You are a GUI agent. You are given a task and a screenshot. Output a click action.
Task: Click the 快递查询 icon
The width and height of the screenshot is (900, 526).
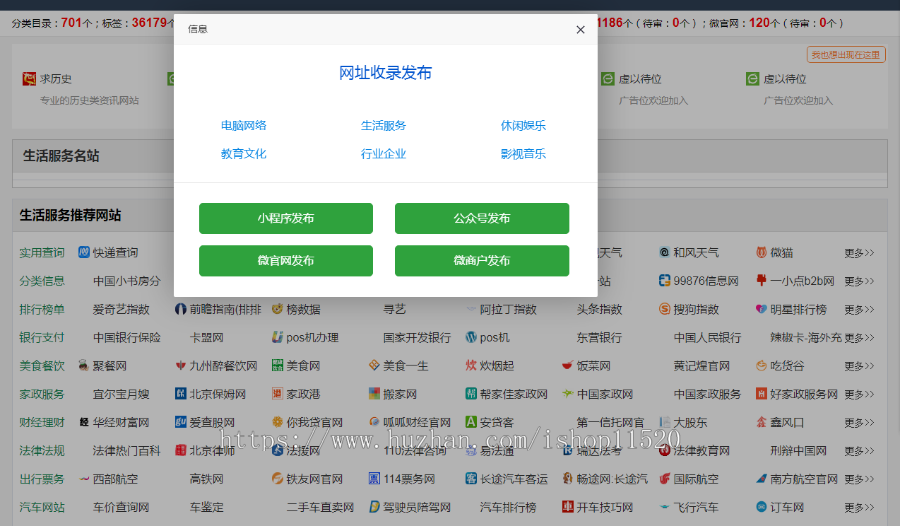click(x=84, y=252)
